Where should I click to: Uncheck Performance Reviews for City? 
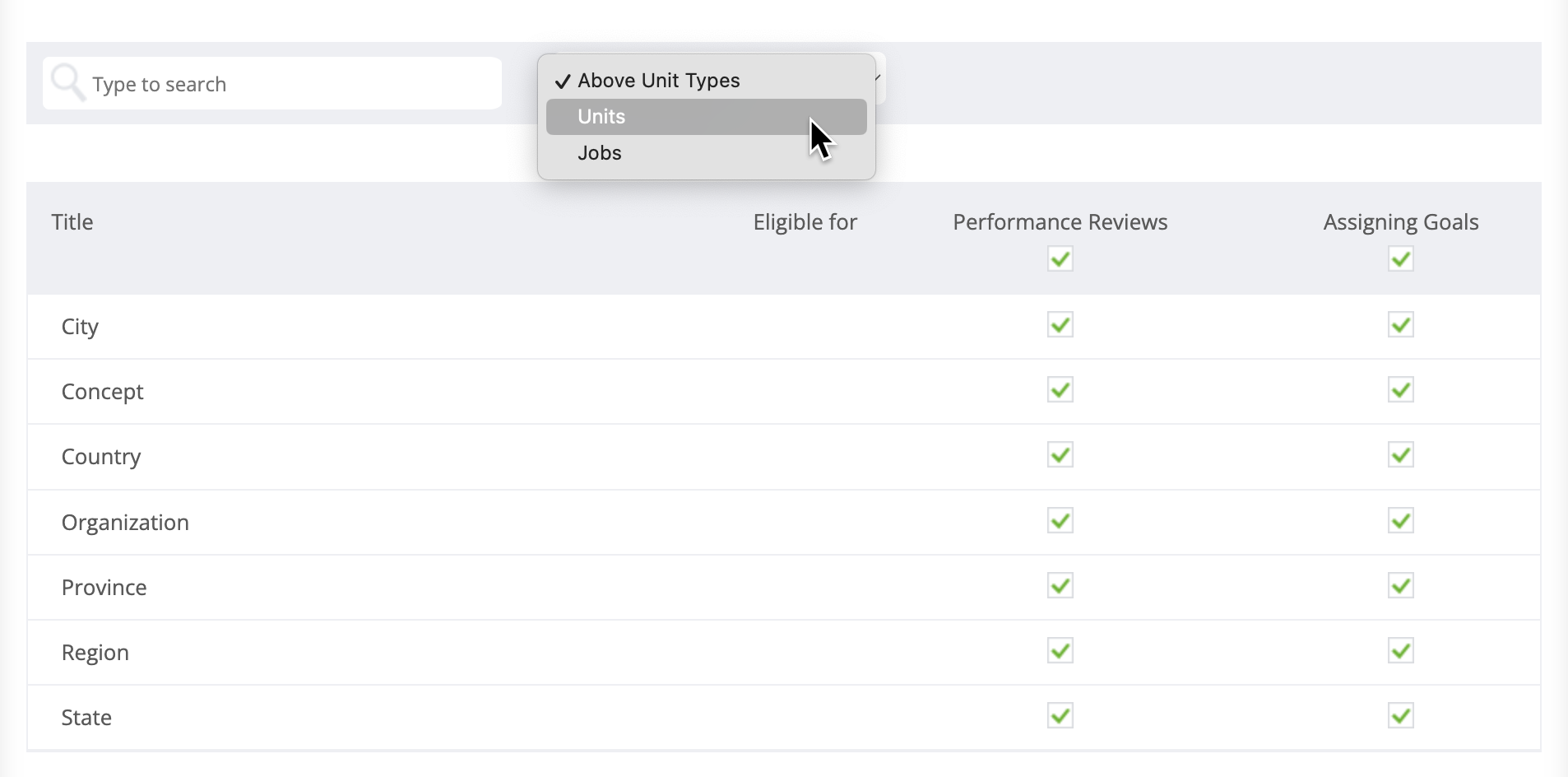(x=1060, y=325)
